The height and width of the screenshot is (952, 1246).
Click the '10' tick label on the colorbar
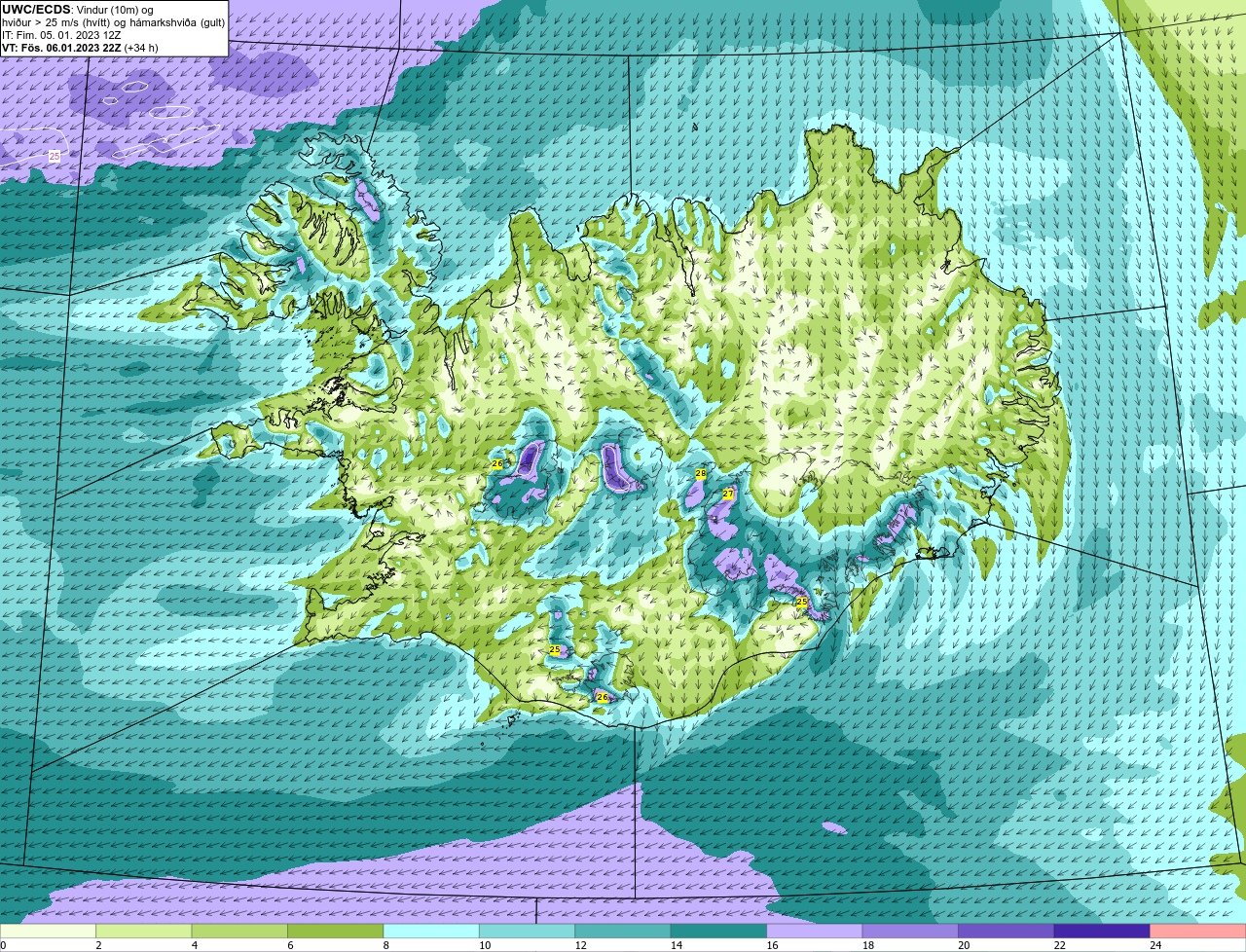(x=484, y=945)
